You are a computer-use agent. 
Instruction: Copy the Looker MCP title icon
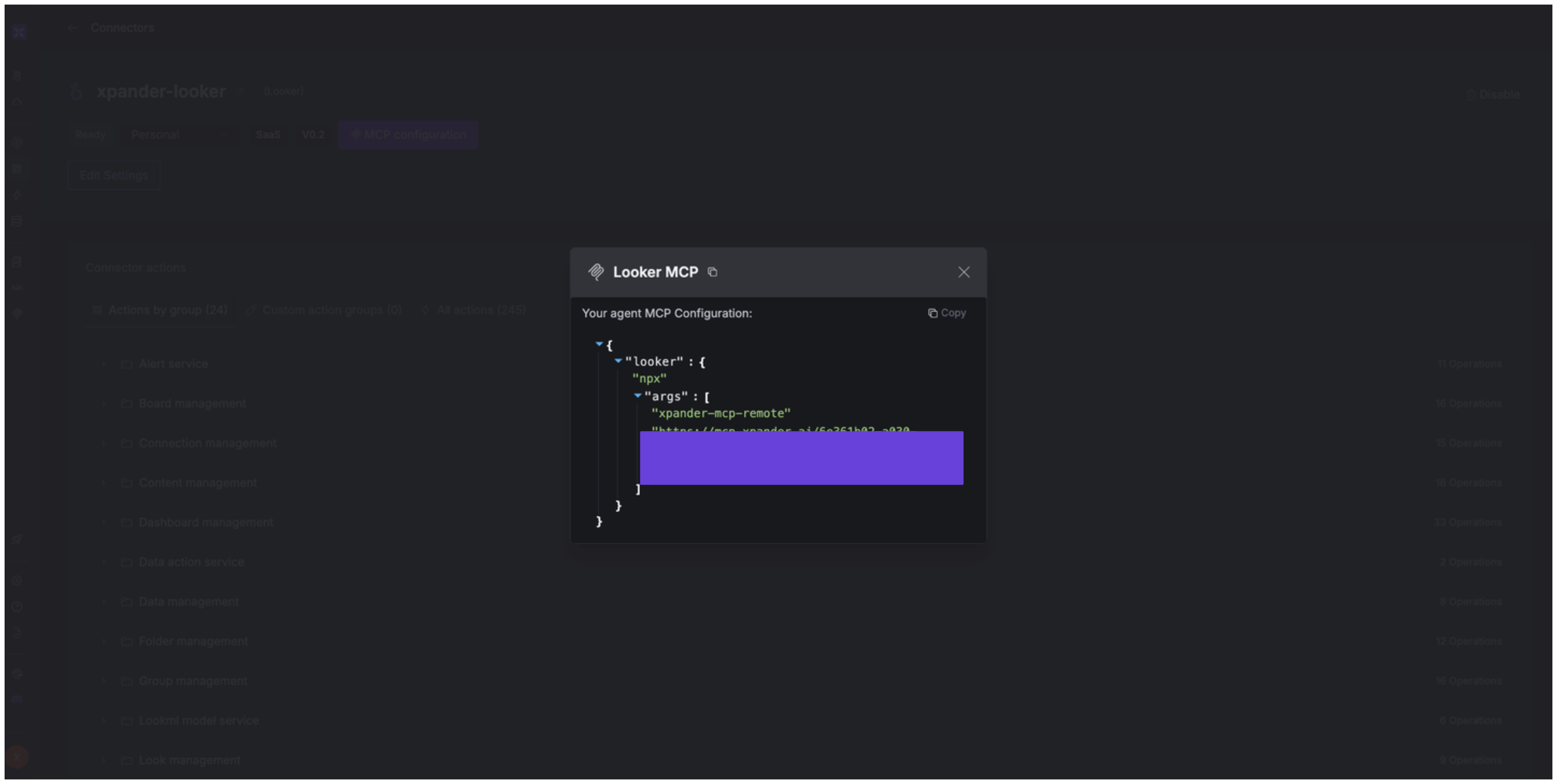coord(712,272)
